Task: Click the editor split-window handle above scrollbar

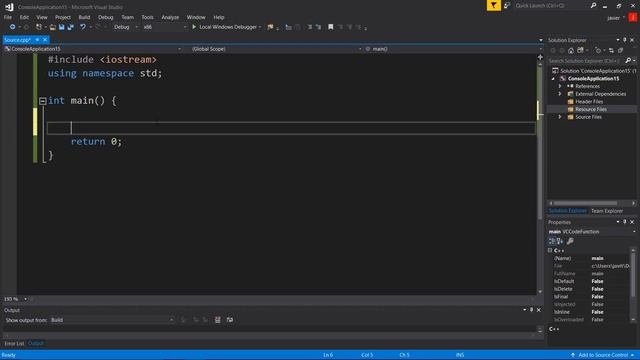Action: click(540, 57)
